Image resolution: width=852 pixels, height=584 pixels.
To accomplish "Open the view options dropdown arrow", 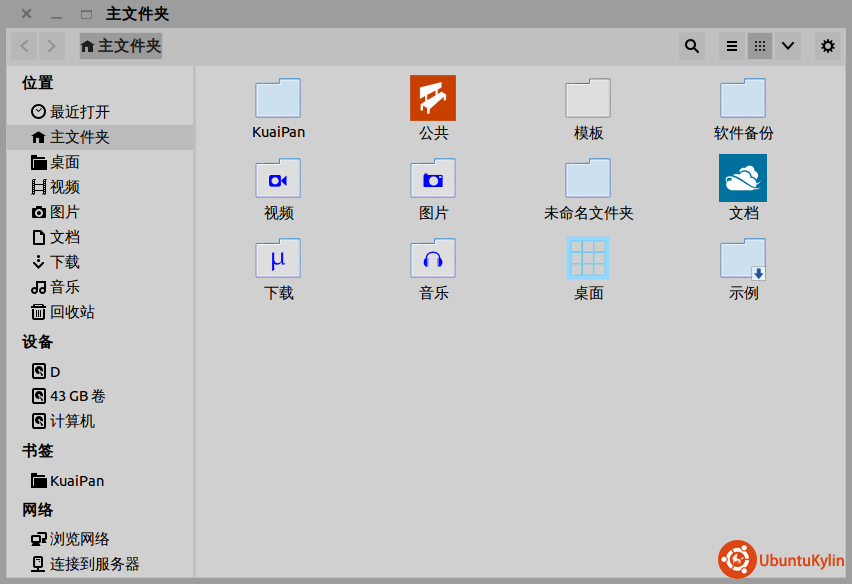I will point(788,46).
